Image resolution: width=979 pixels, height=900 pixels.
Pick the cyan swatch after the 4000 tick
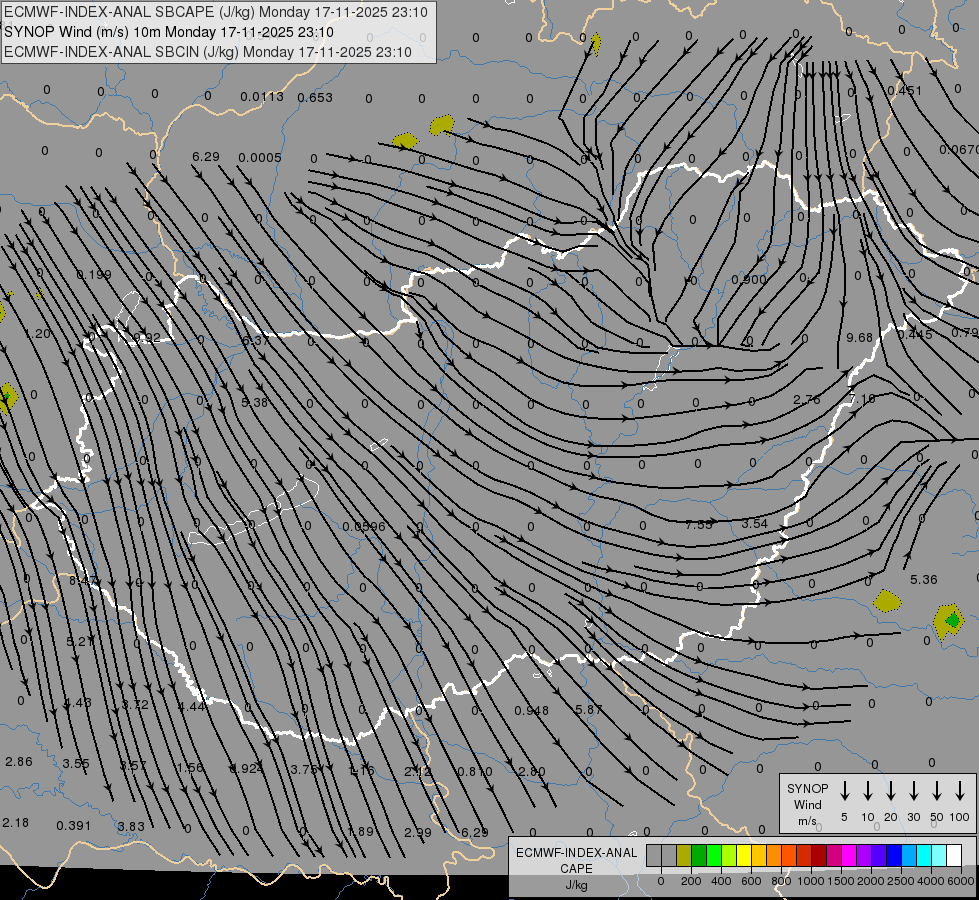[x=939, y=855]
